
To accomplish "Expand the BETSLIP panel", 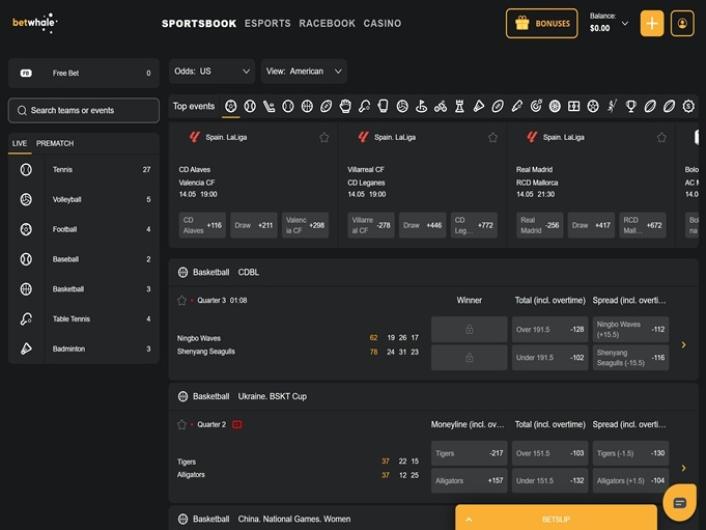I will [x=556, y=519].
